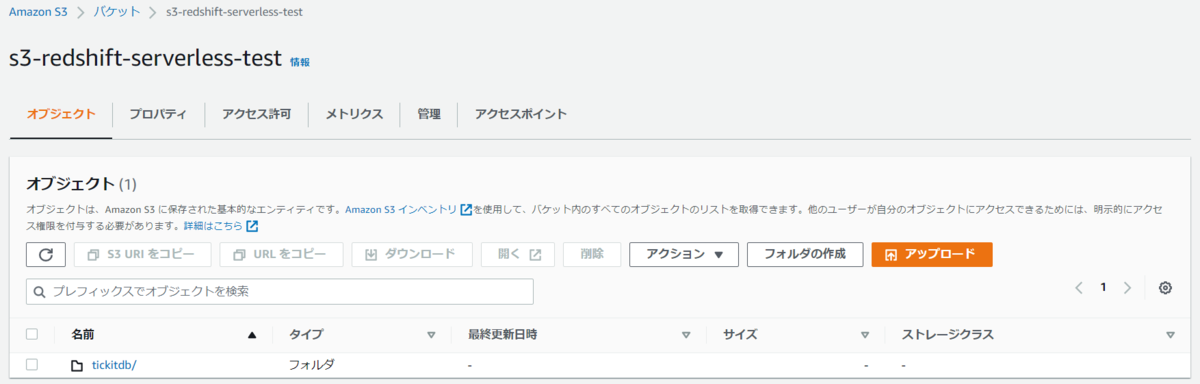
Task: Open the tickitdb/ folder link
Action: 114,365
